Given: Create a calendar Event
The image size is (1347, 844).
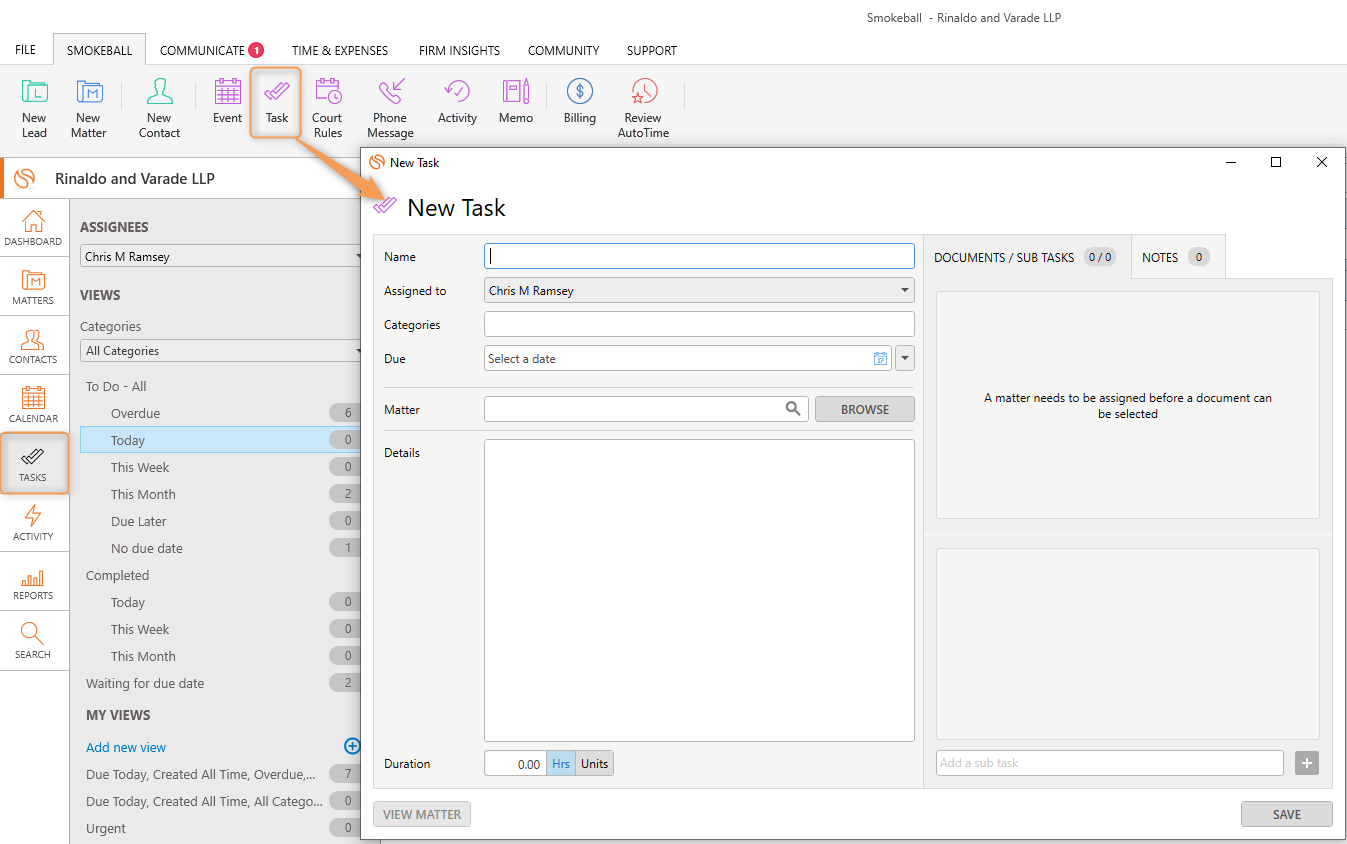Looking at the screenshot, I should pyautogui.click(x=227, y=101).
